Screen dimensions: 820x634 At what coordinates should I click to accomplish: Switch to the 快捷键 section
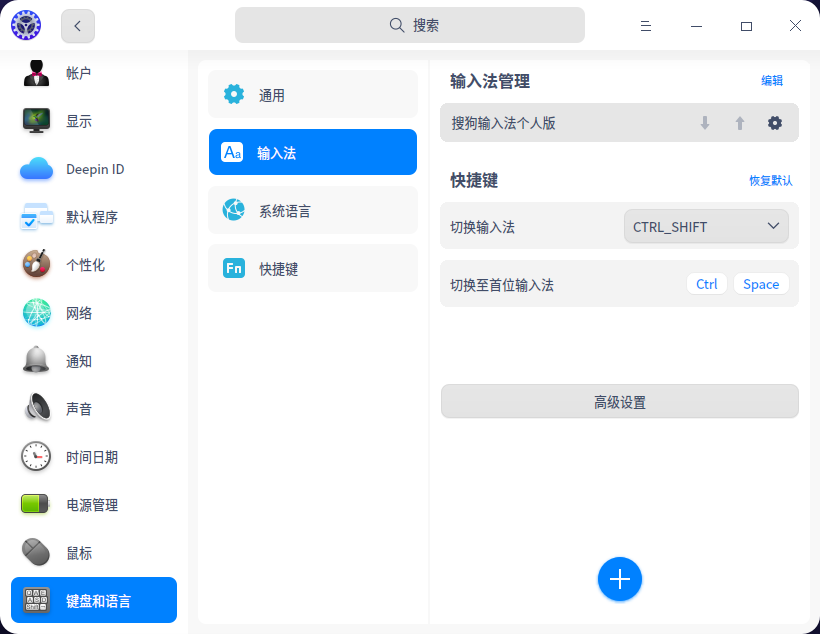[x=311, y=268]
